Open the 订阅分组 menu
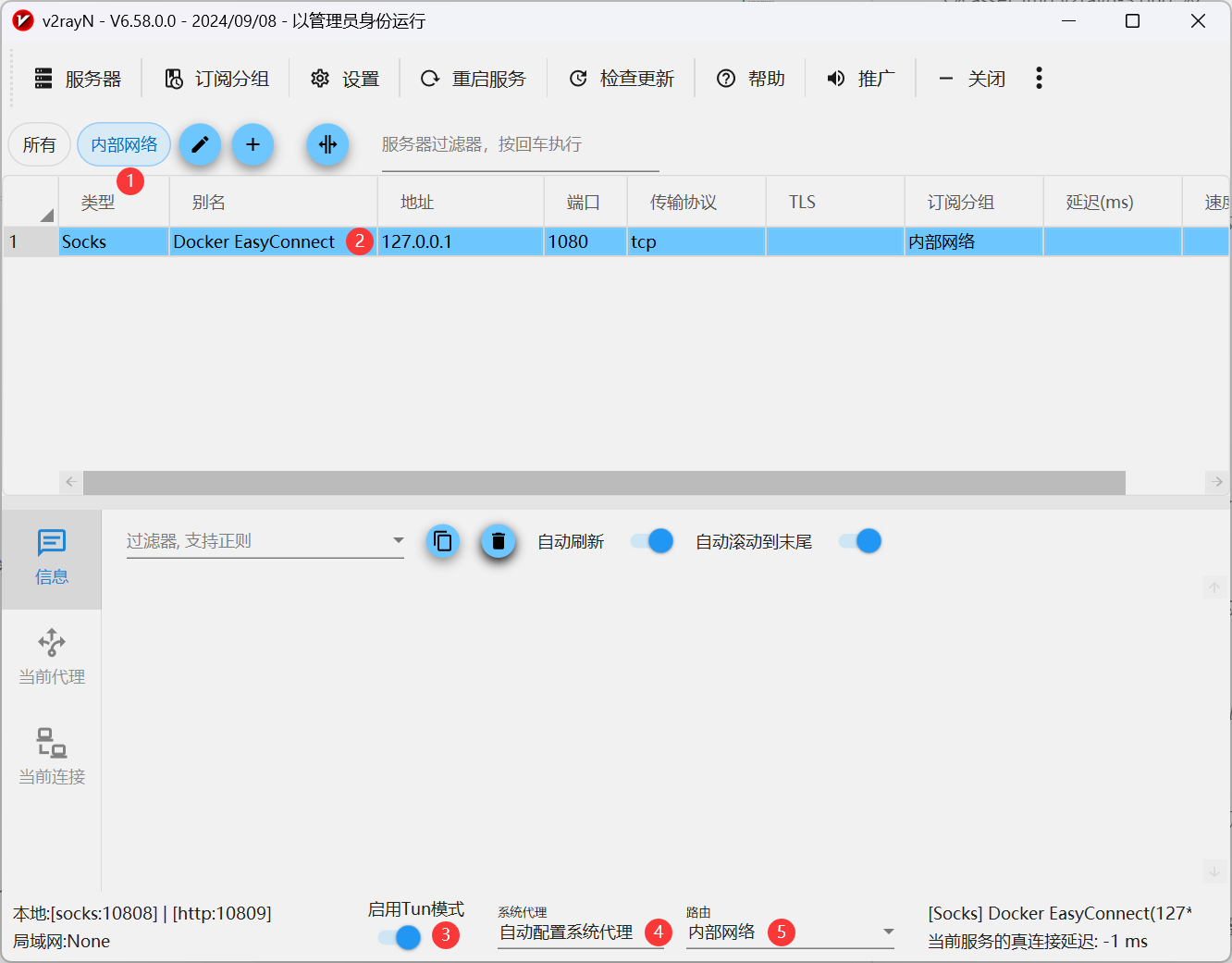 pyautogui.click(x=217, y=79)
